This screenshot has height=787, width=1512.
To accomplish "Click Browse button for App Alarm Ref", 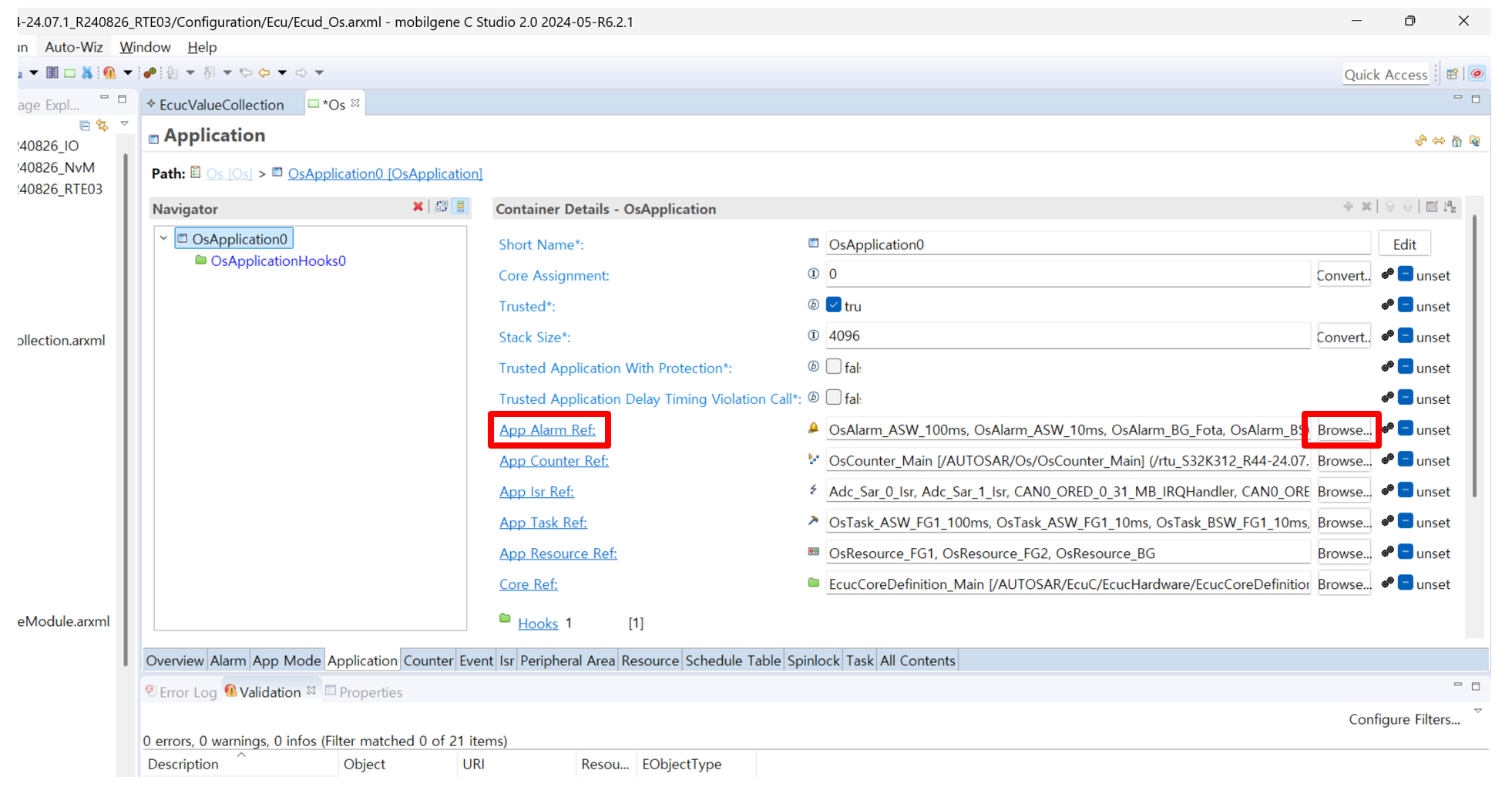I will pyautogui.click(x=1343, y=429).
